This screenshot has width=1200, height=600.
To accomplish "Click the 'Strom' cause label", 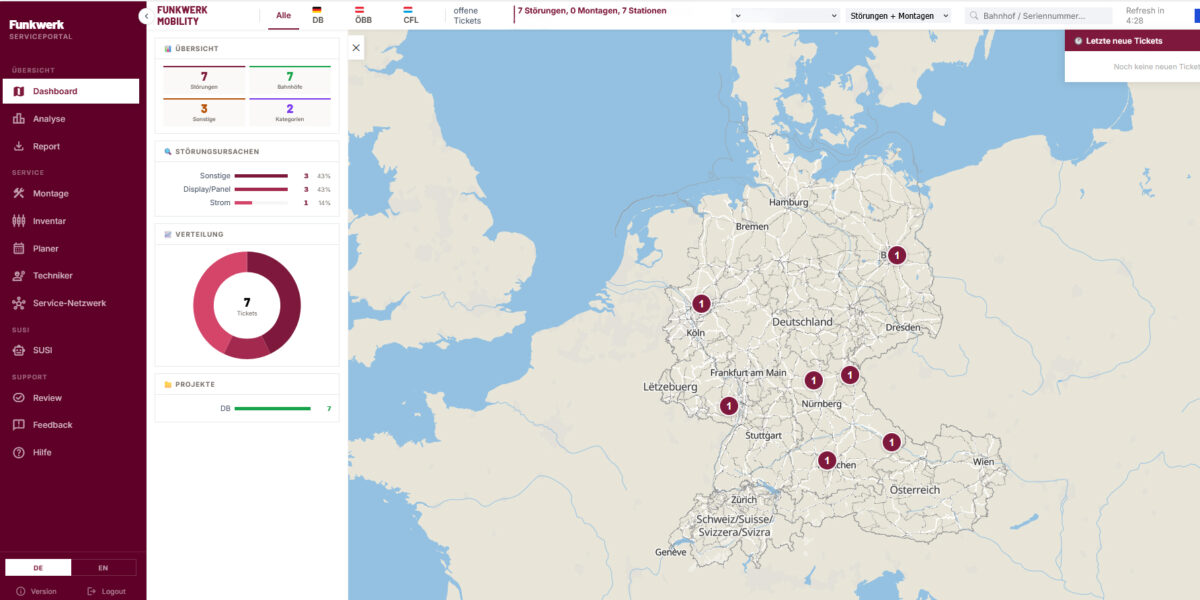I will click(219, 203).
